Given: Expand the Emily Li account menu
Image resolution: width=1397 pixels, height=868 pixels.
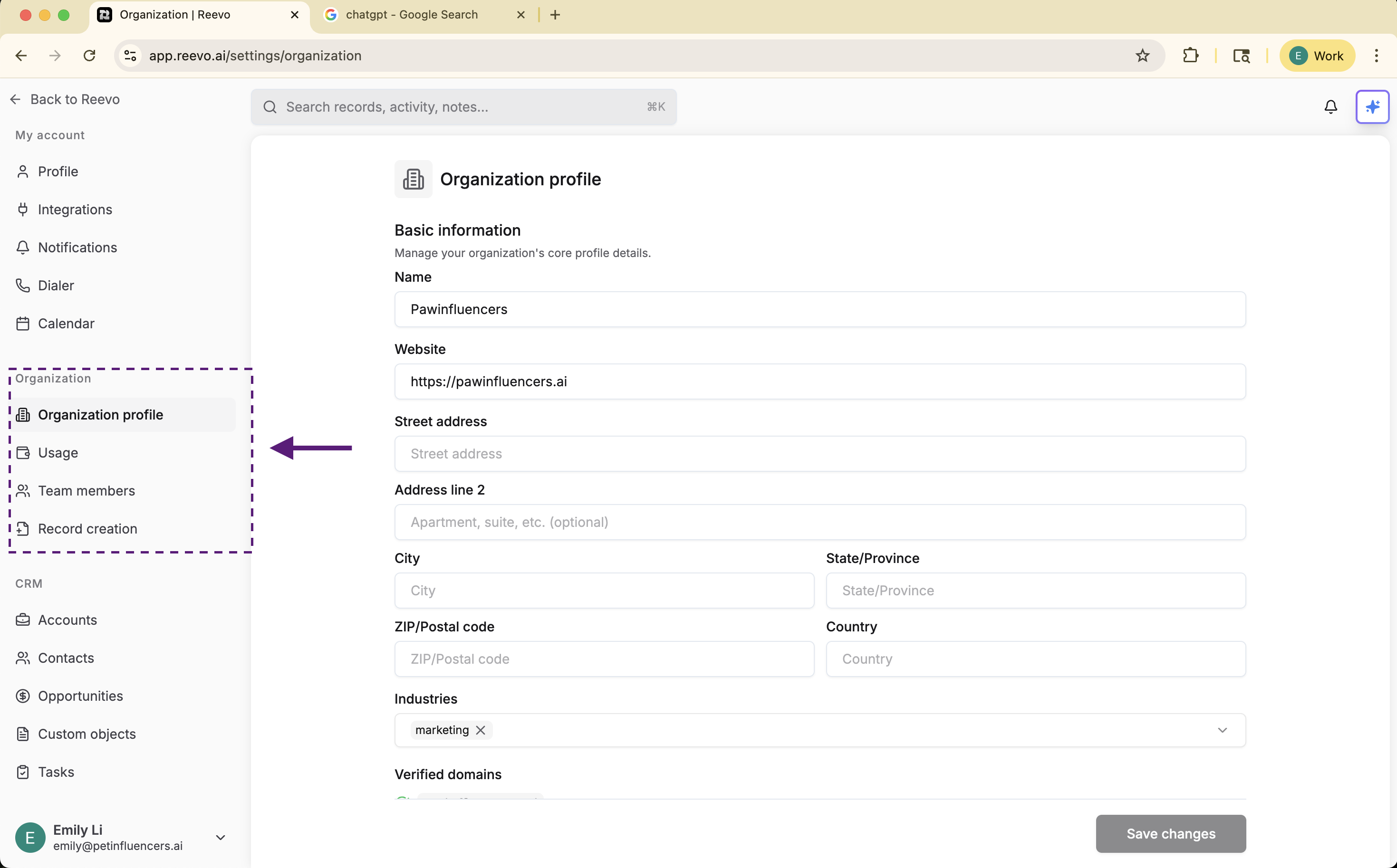Looking at the screenshot, I should (x=220, y=838).
